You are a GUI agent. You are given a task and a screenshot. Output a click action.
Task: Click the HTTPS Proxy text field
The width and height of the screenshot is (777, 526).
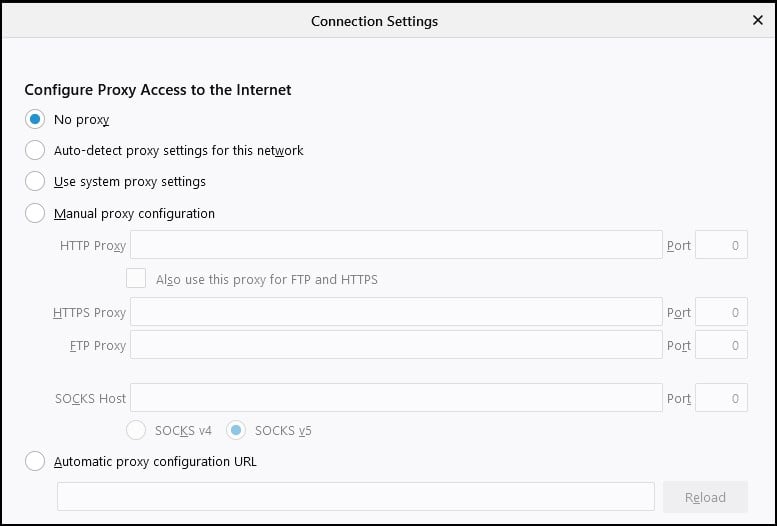(396, 313)
